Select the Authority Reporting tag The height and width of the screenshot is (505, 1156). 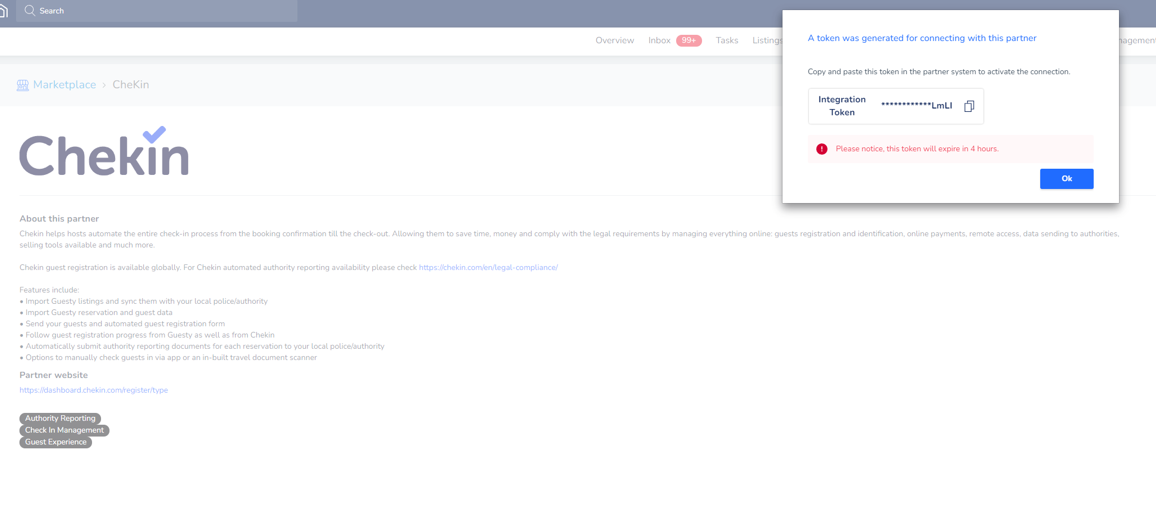60,419
